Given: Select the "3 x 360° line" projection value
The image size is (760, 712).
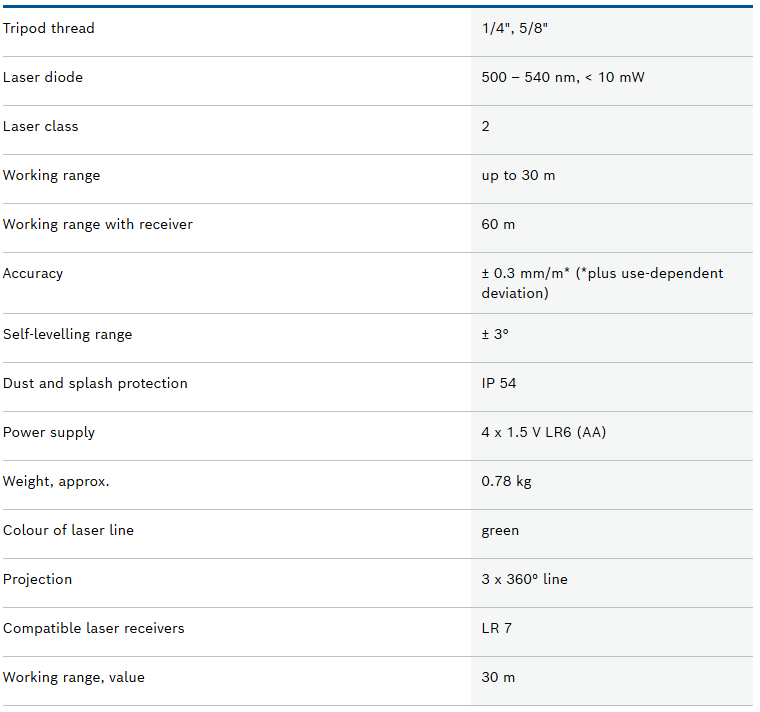Looking at the screenshot, I should point(524,580).
